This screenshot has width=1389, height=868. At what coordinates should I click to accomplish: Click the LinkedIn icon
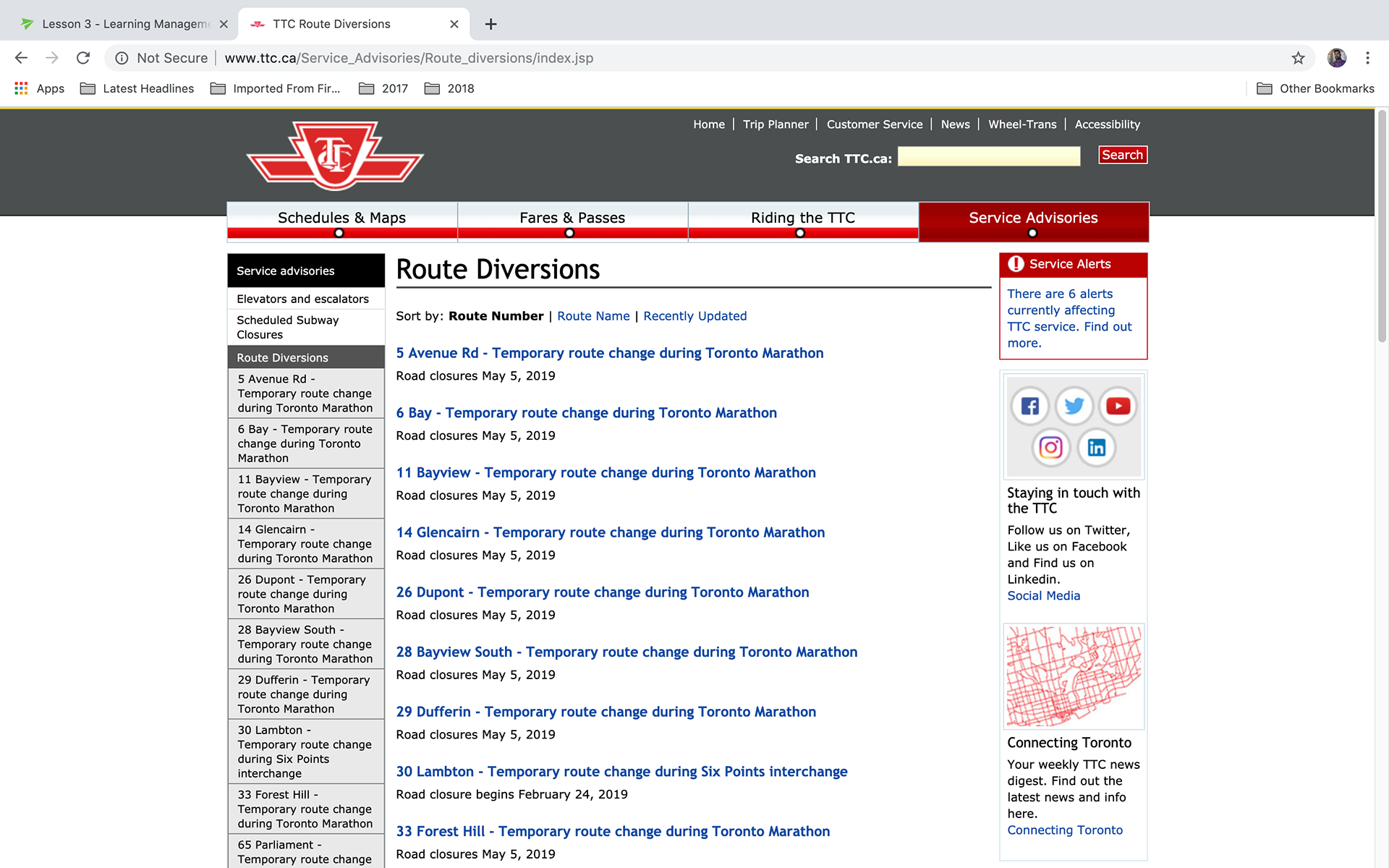tap(1096, 448)
